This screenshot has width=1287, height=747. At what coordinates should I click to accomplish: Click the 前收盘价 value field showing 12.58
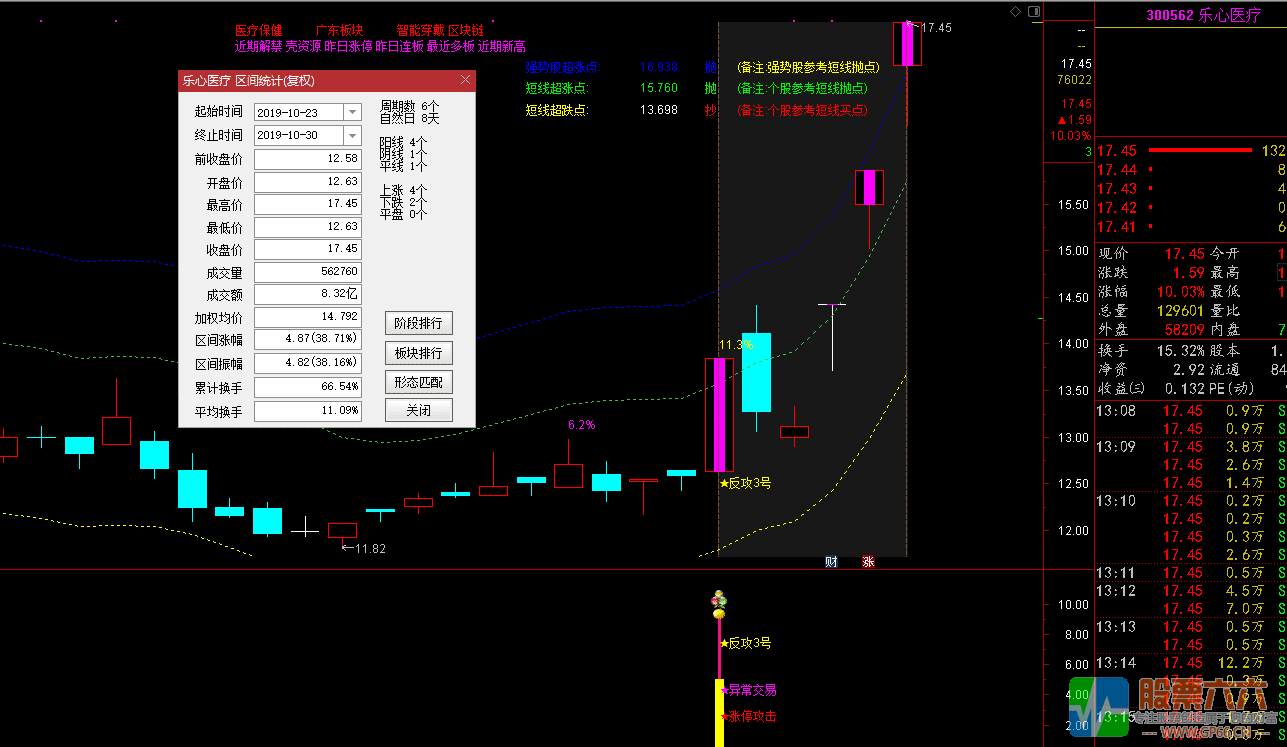307,158
